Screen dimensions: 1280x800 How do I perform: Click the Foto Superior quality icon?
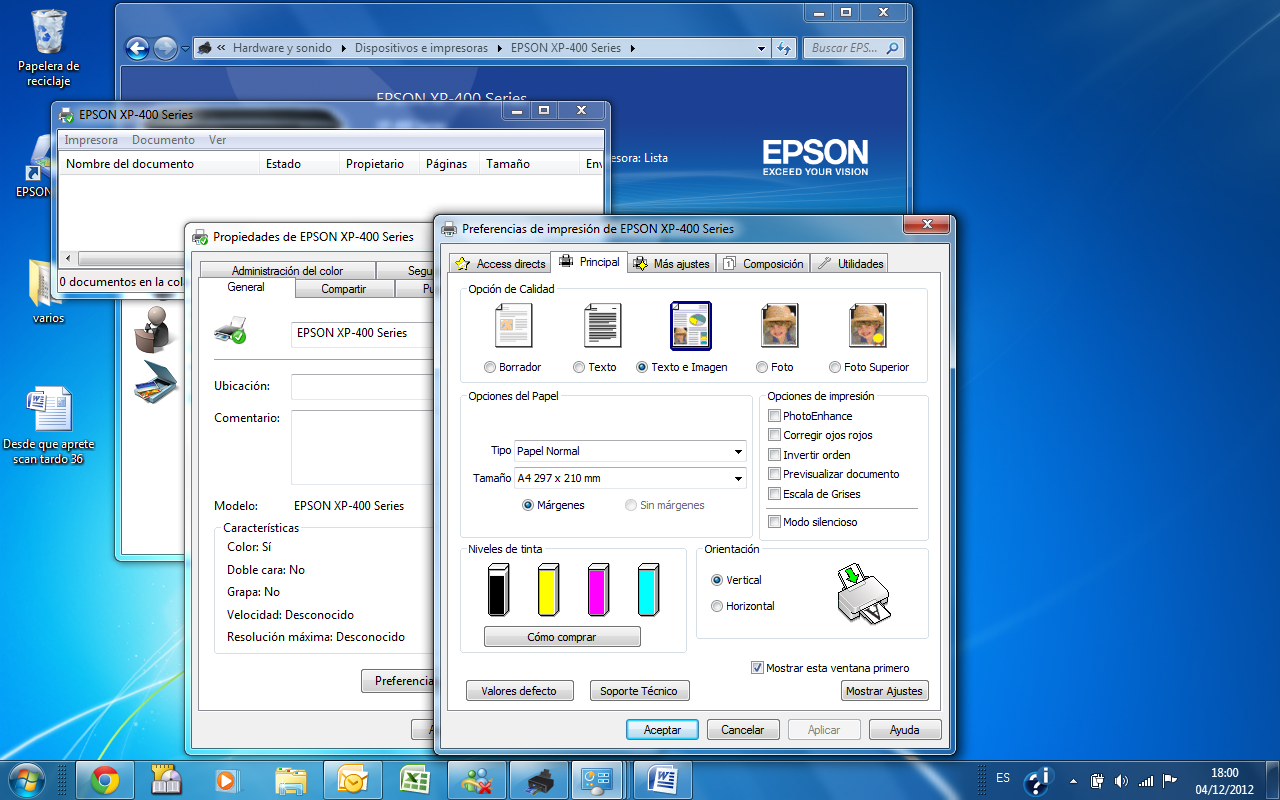(x=867, y=325)
